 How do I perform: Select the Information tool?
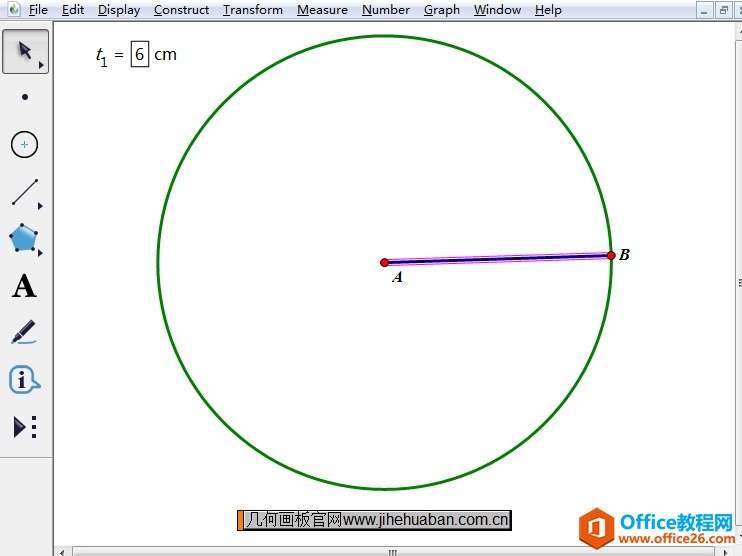pyautogui.click(x=24, y=379)
